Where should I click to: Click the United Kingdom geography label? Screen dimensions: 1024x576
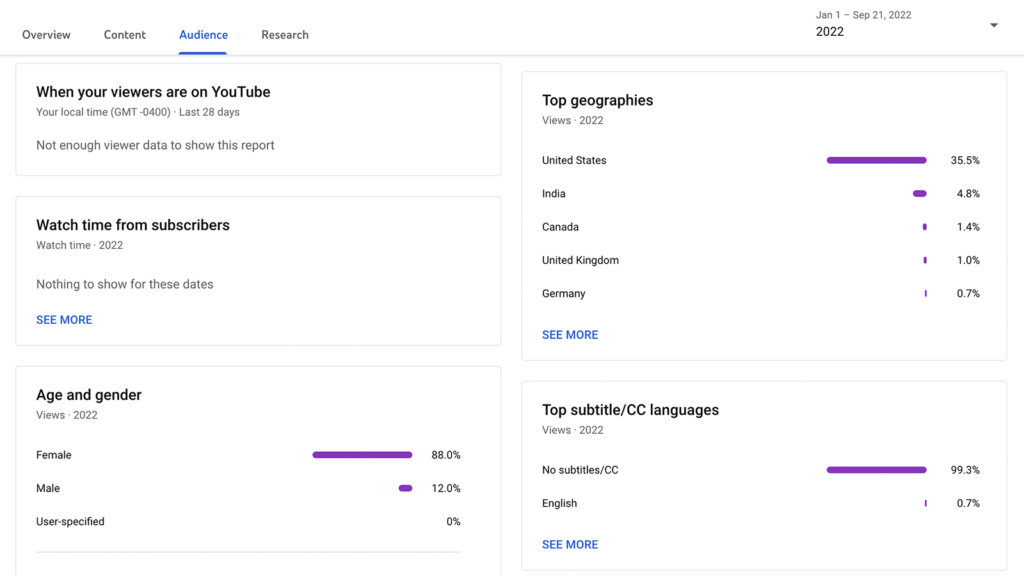[578, 260]
